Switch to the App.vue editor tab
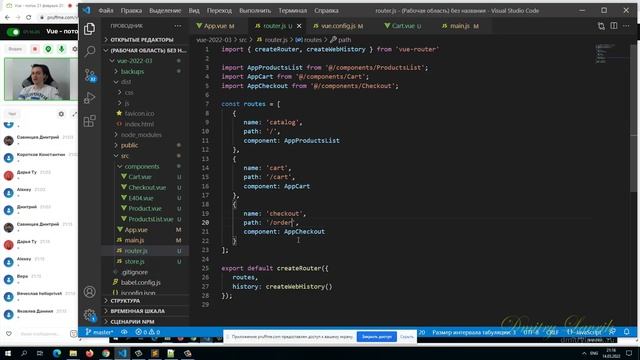The height and width of the screenshot is (360, 640). tap(218, 26)
